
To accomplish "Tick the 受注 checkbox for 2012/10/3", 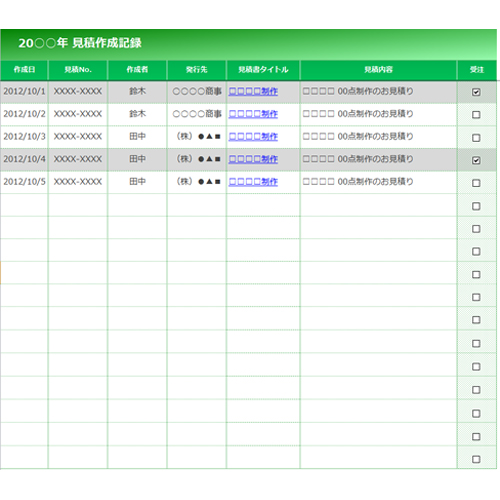I will (476, 138).
